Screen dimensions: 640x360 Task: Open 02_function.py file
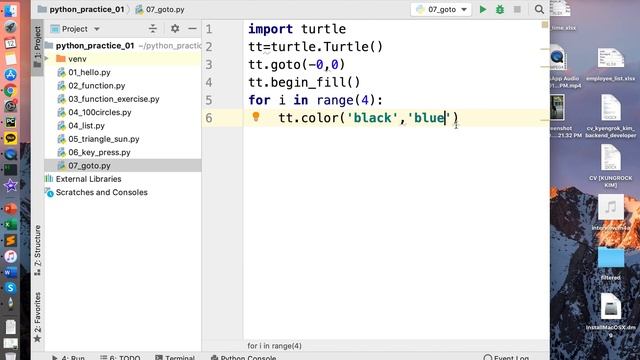click(97, 86)
